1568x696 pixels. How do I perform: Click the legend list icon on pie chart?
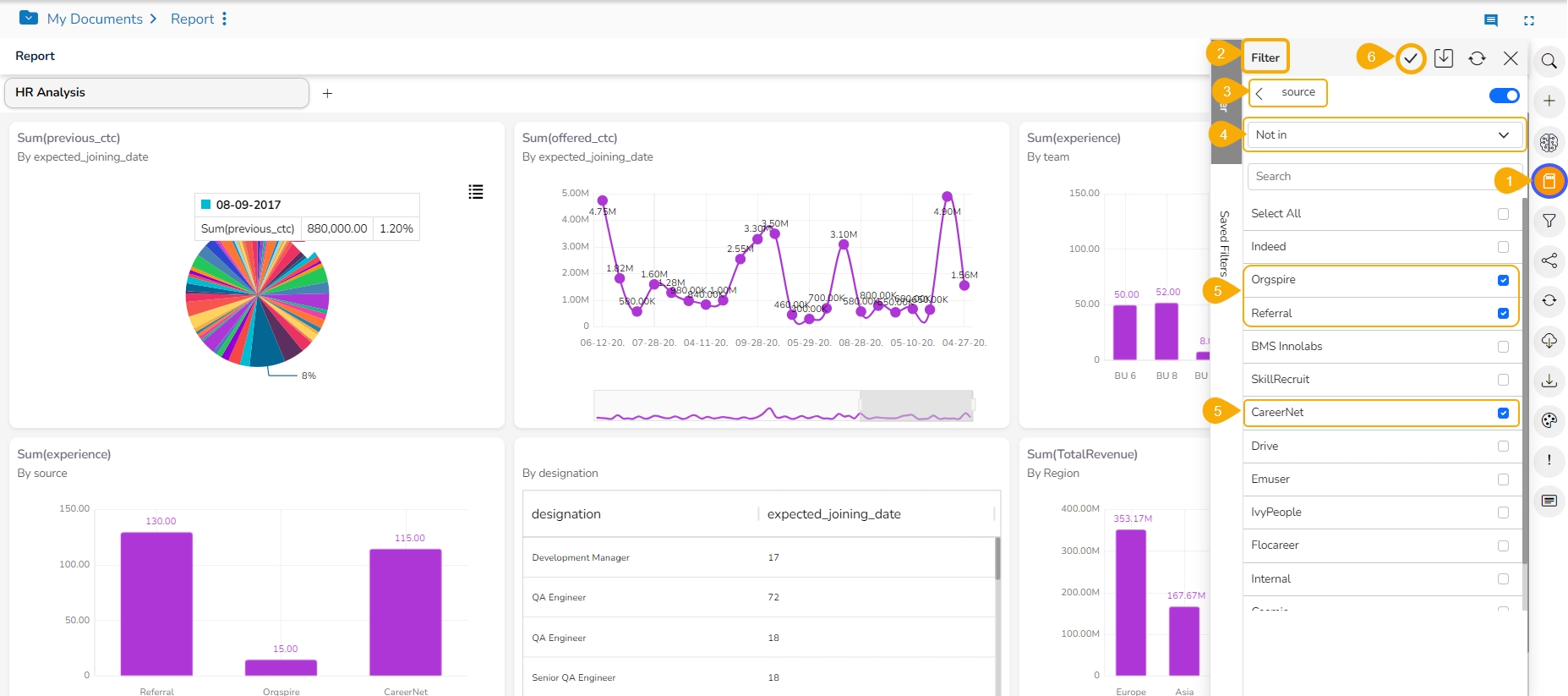(476, 192)
